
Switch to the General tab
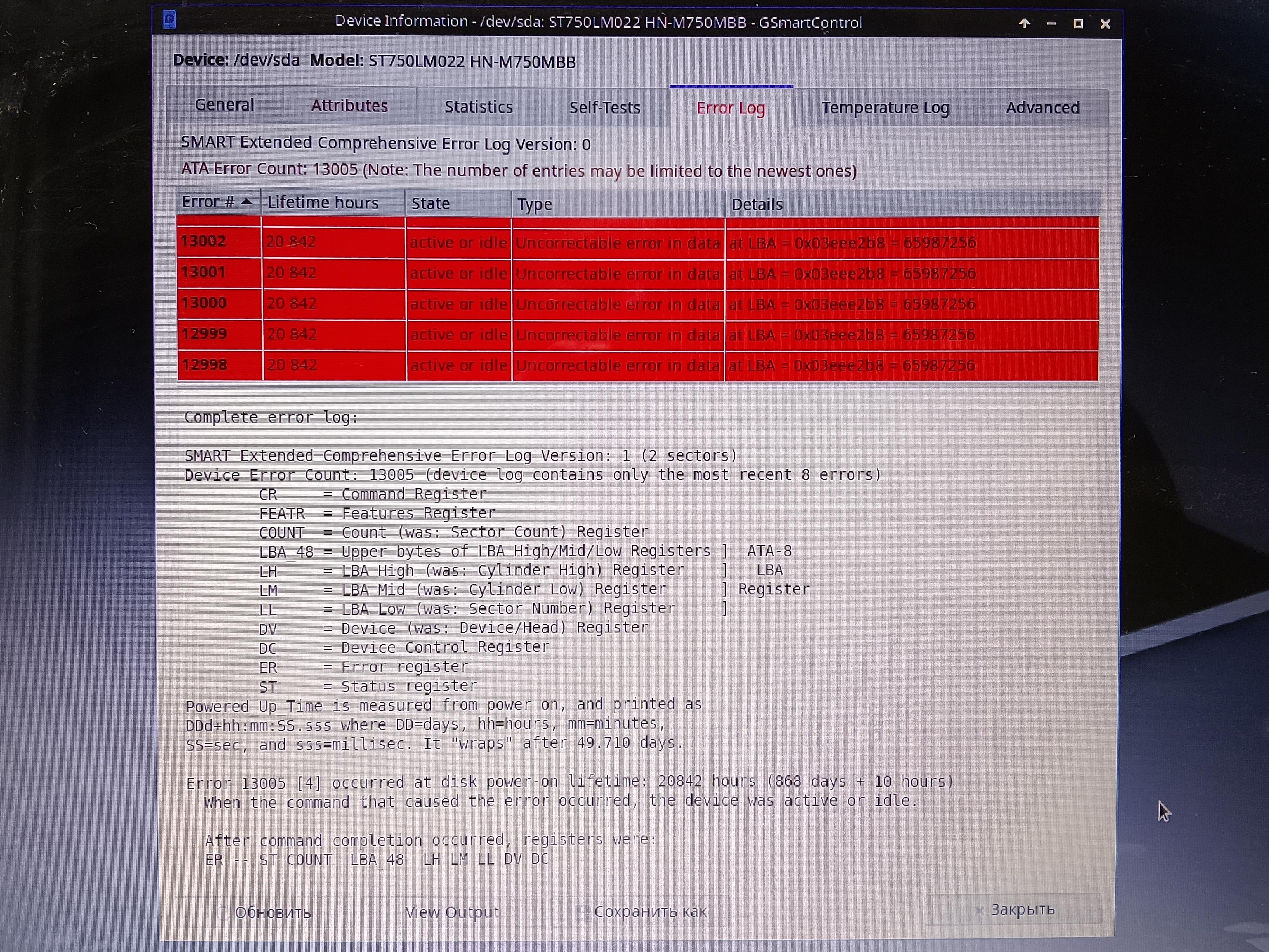pyautogui.click(x=224, y=105)
